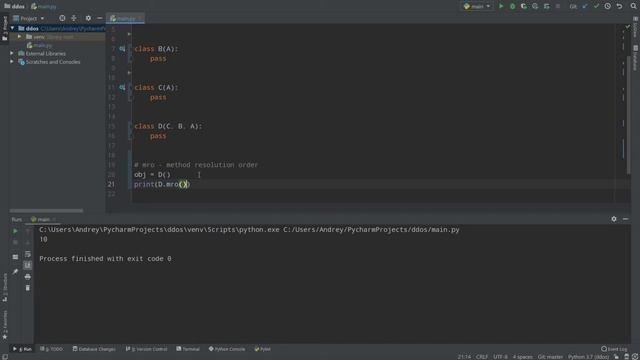Click the comment 'mro - method resolution order'
640x360 pixels.
tap(196, 165)
